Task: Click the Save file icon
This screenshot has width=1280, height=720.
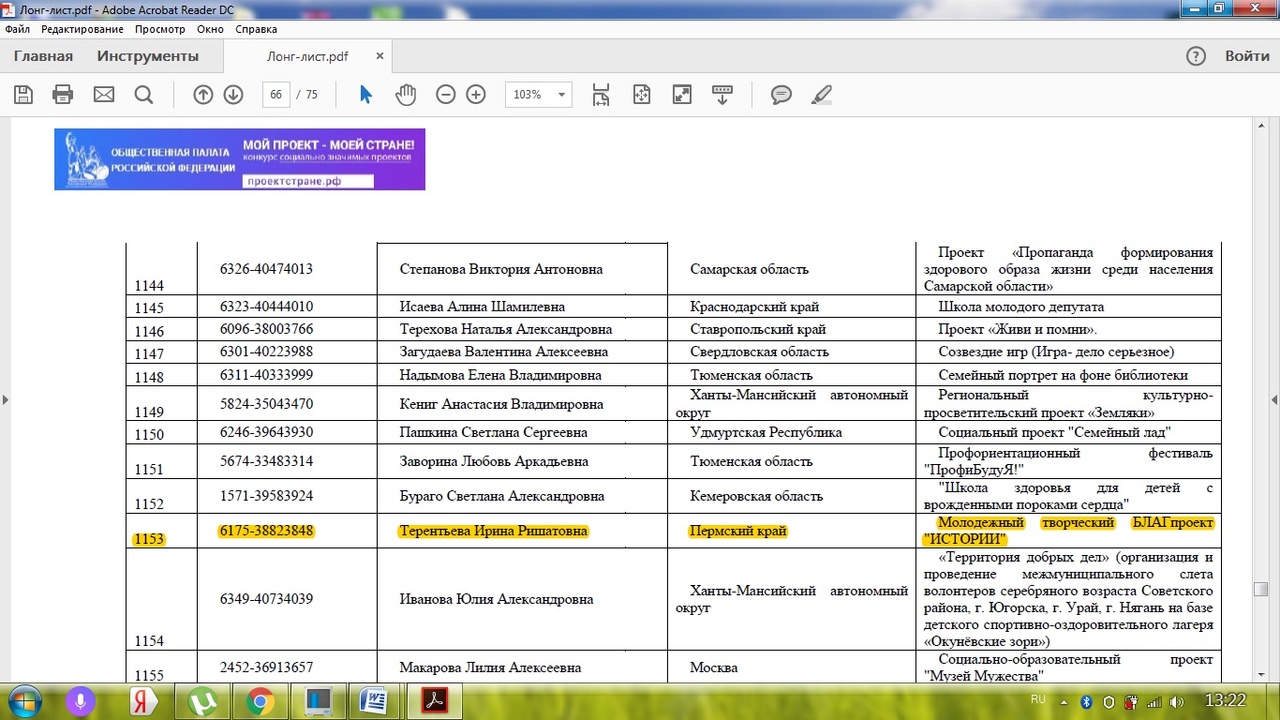Action: tap(24, 95)
